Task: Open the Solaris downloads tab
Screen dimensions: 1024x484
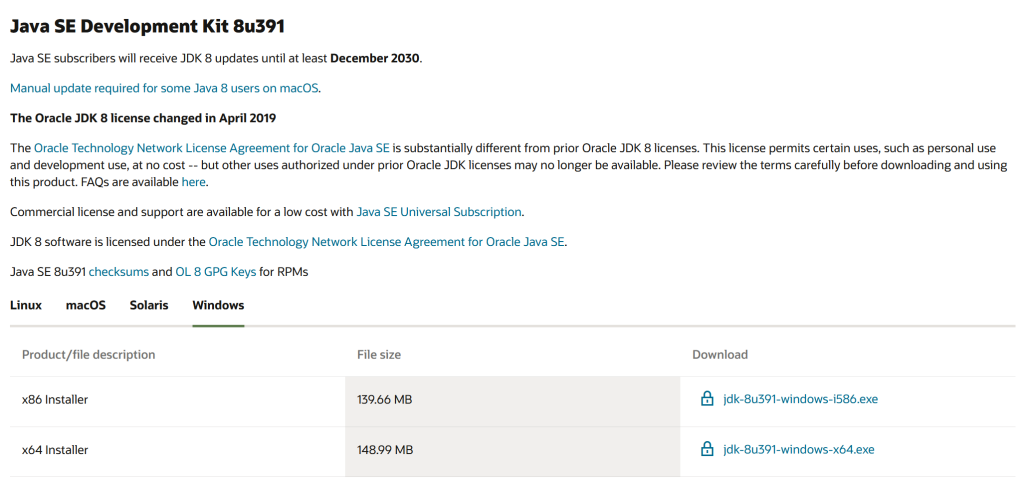Action: point(149,305)
